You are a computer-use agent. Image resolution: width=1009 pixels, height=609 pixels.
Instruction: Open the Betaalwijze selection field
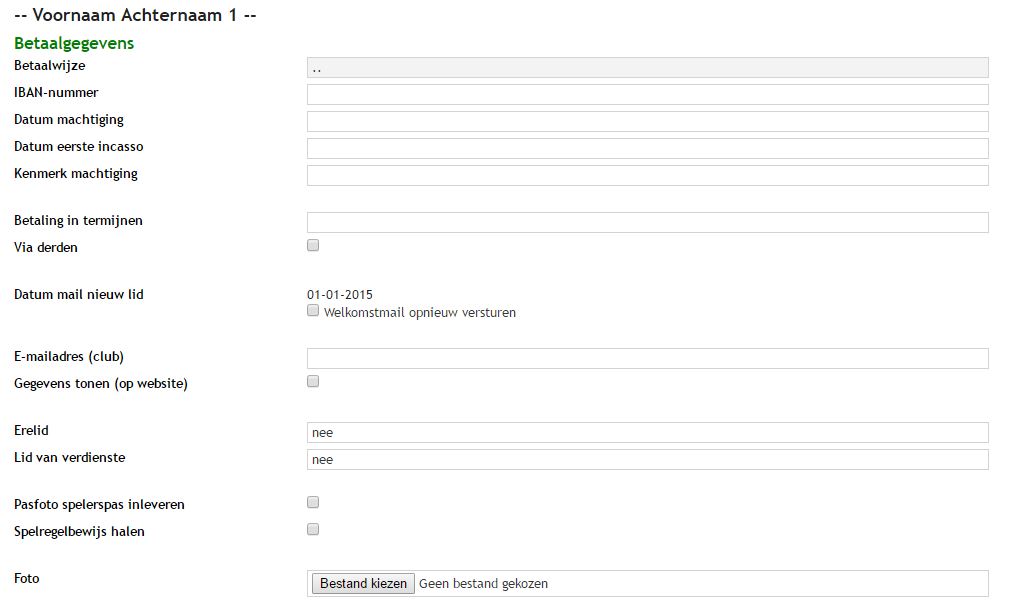647,68
